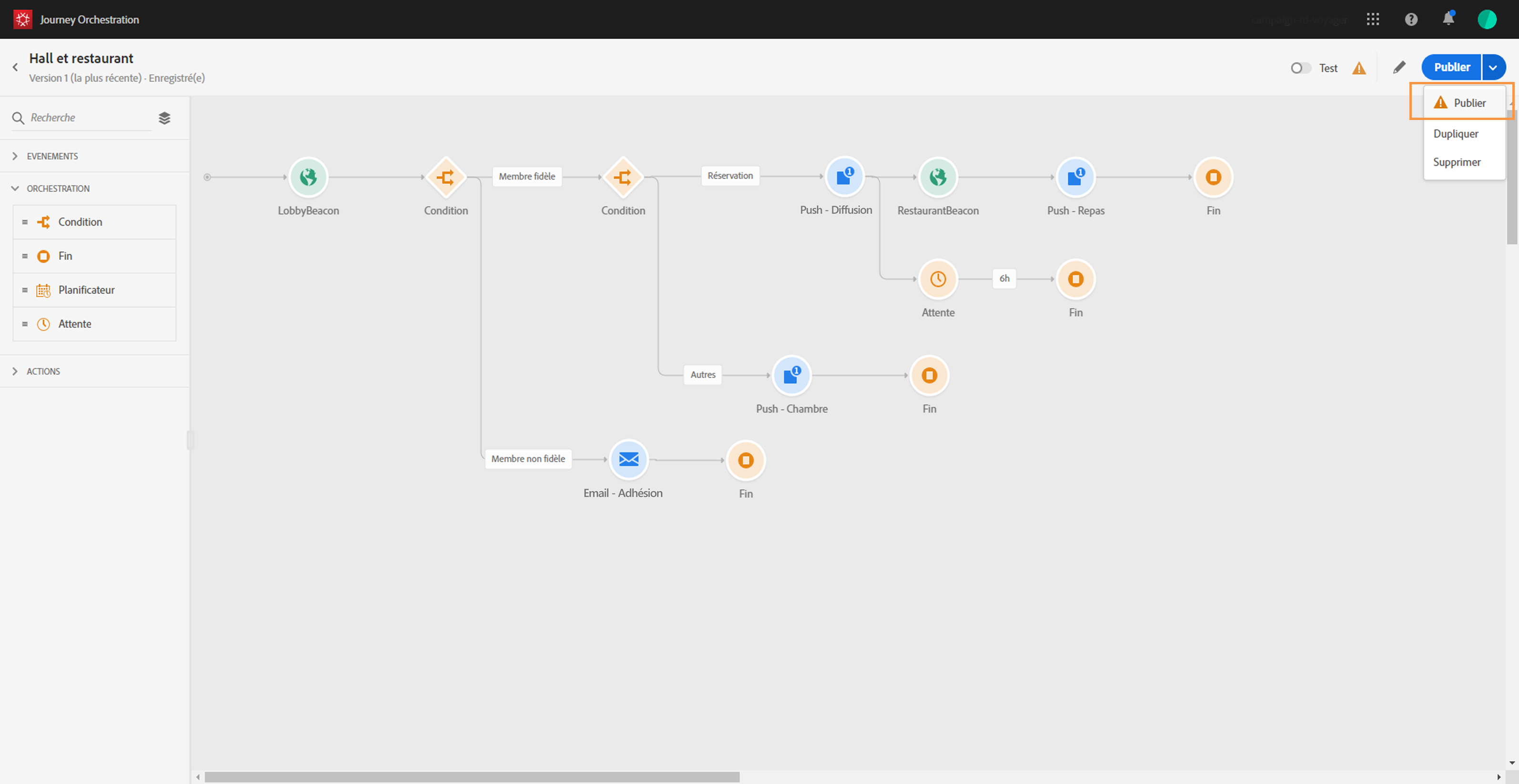Expand the EVENEMENTS section

(52, 156)
